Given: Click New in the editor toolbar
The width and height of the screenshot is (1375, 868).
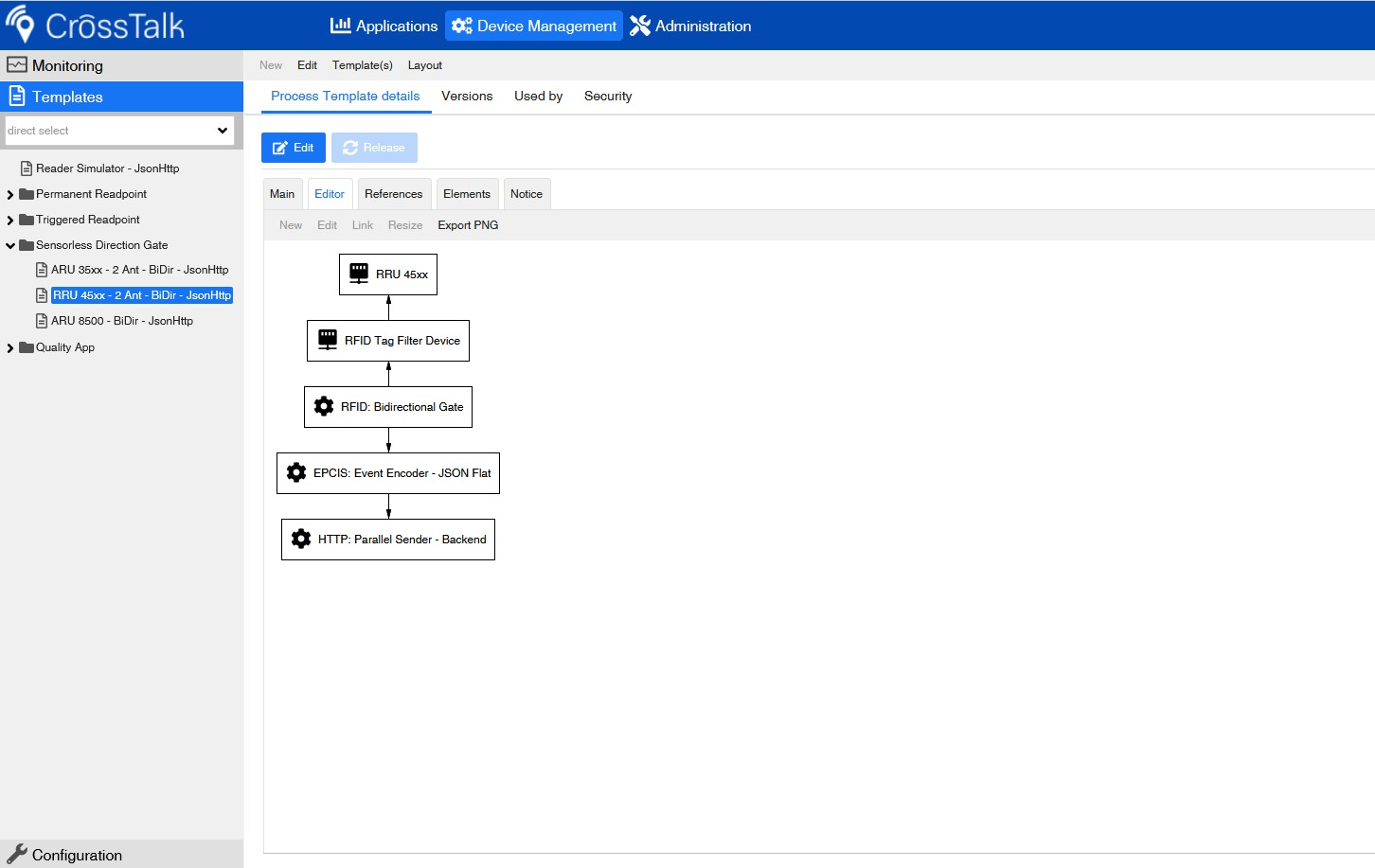Looking at the screenshot, I should coord(291,225).
